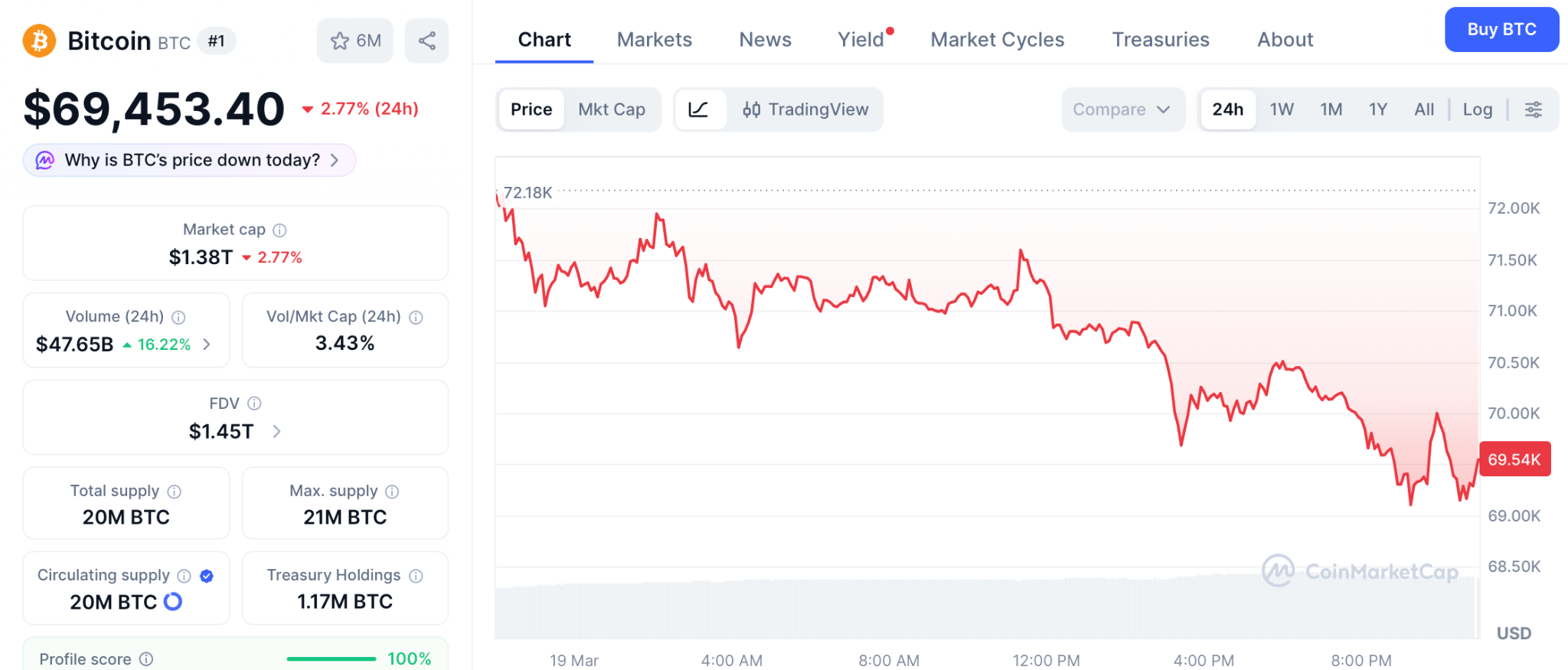
Task: Click Market cap info icon
Action: 280,230
